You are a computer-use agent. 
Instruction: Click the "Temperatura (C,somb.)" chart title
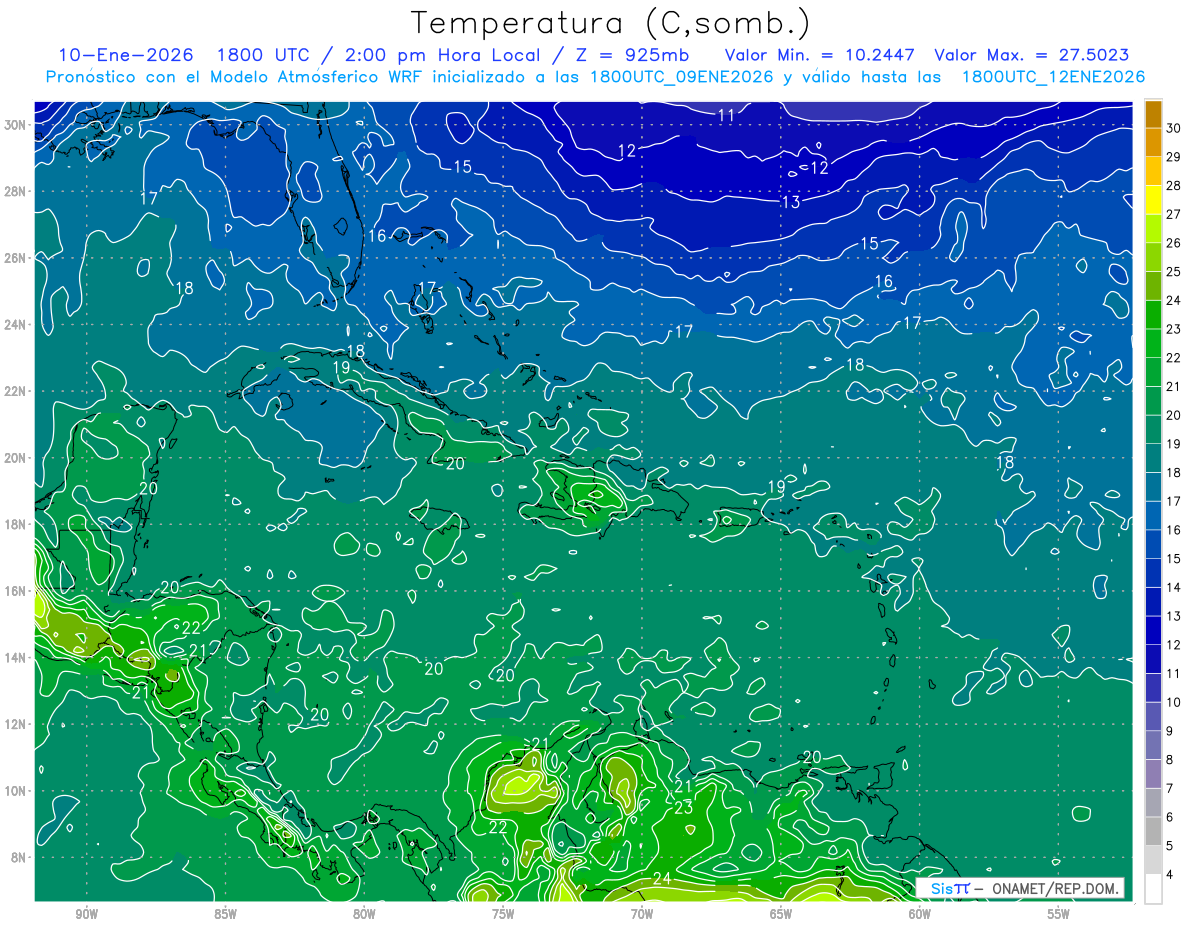click(x=611, y=22)
